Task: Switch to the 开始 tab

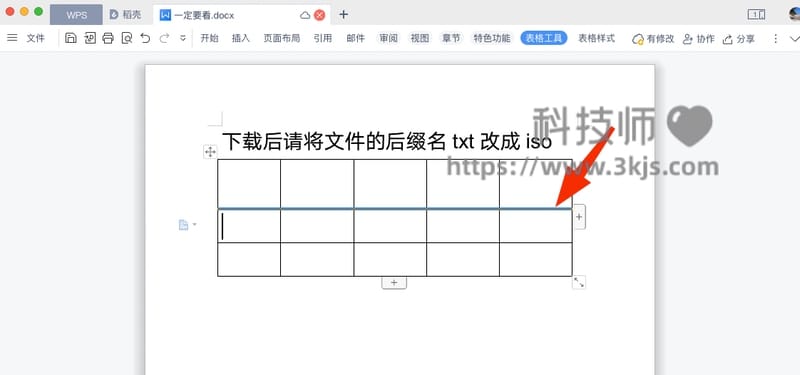Action: pyautogui.click(x=209, y=38)
